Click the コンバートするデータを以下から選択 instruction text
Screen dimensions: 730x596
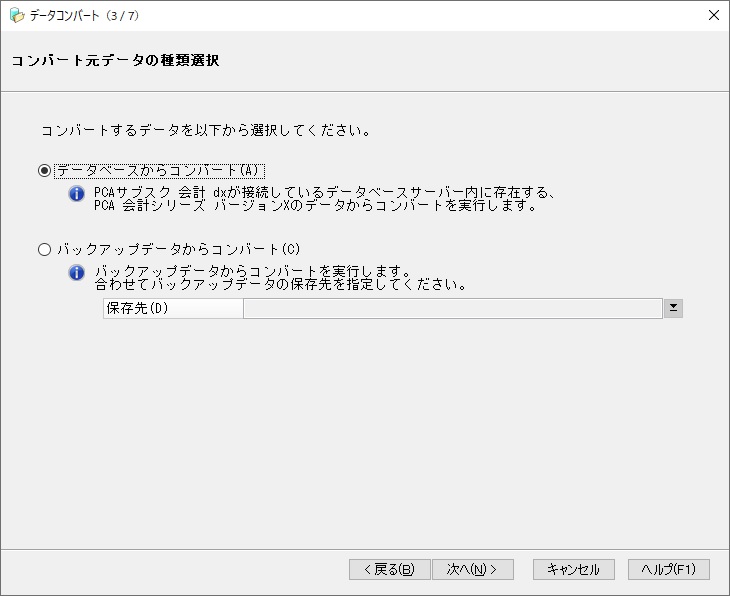[207, 131]
